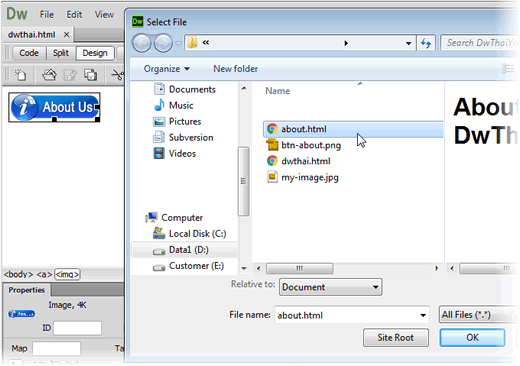The width and height of the screenshot is (520, 366).
Task: Open the File menu in Dreamweaver
Action: (x=47, y=15)
